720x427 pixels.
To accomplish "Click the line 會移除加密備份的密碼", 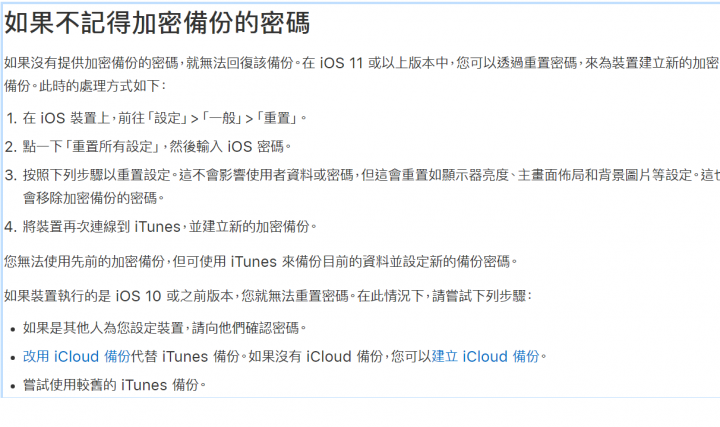I will coord(94,198).
